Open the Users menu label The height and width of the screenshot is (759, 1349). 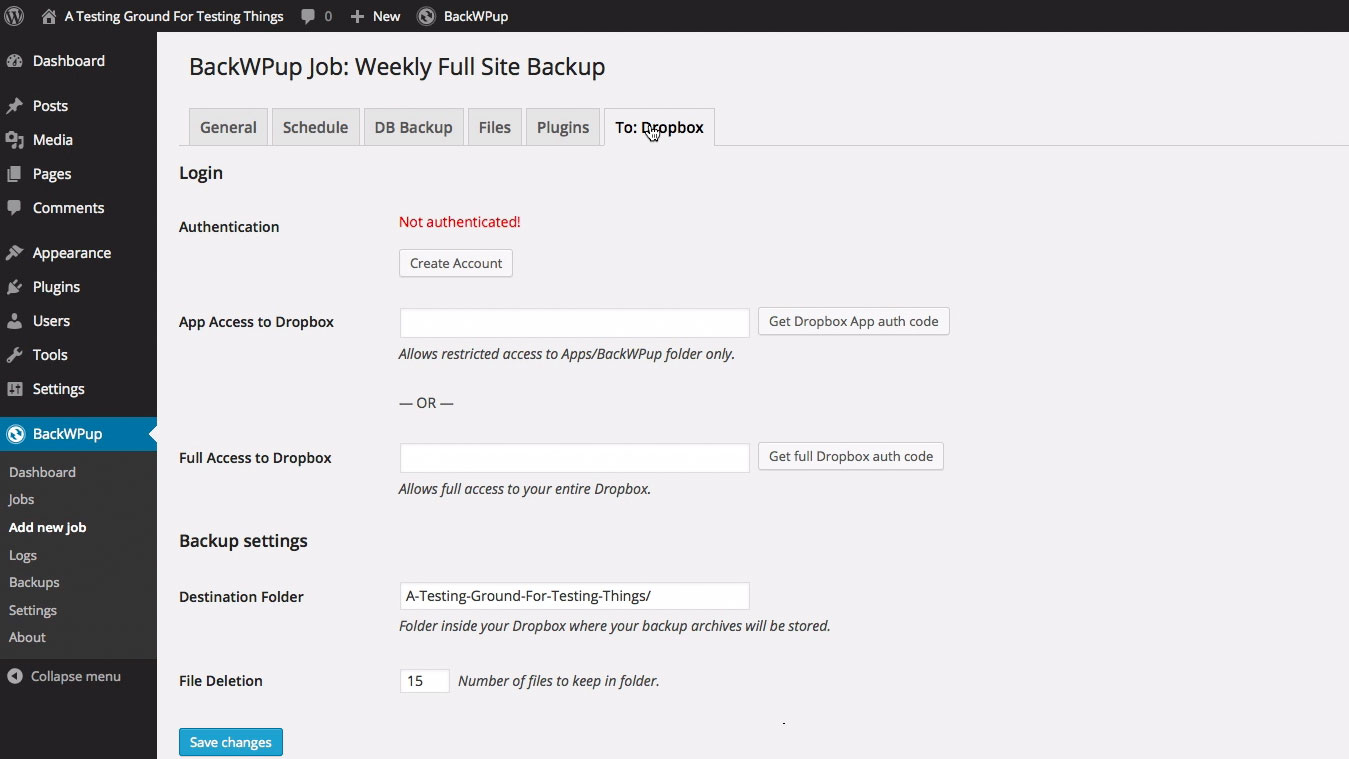click(x=51, y=321)
